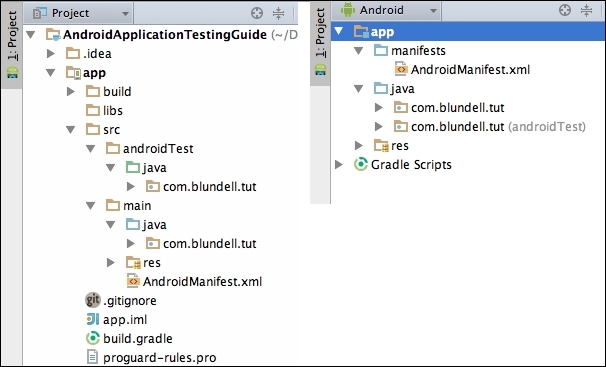Click scroll-from-source target icon in Project panel
Viewport: 606px width, 367px height.
(x=257, y=14)
